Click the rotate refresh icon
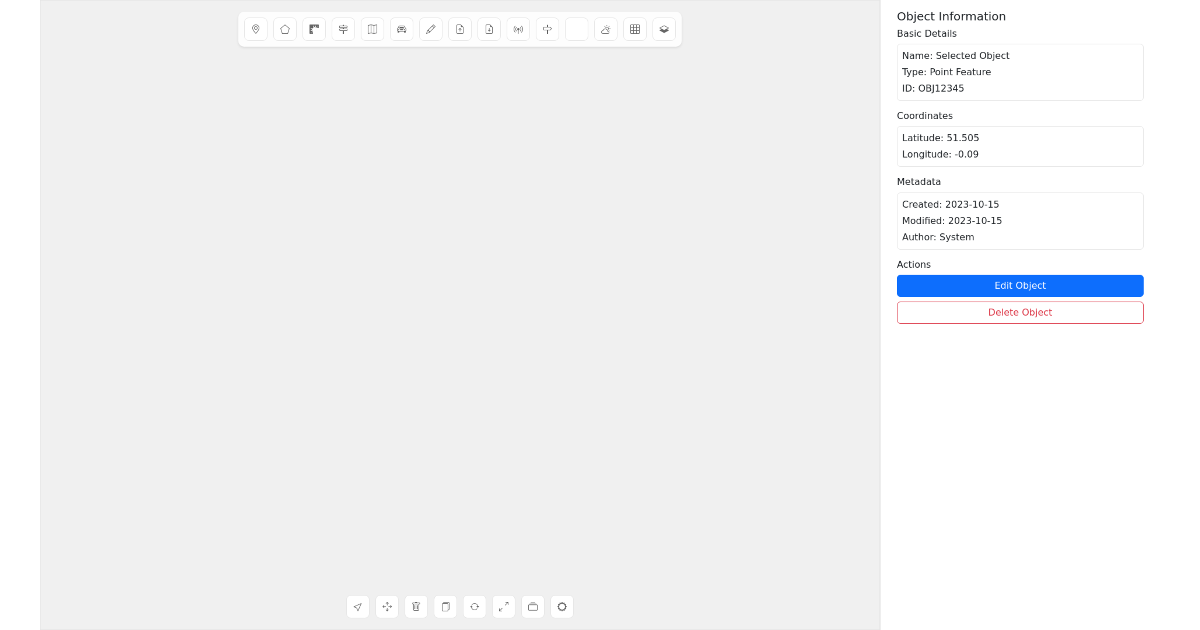 coord(475,607)
